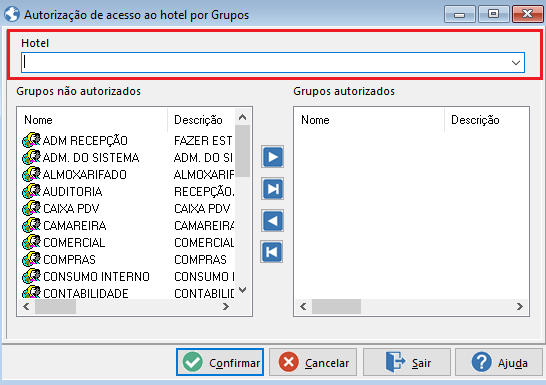Click the COMERCIAL group icon
This screenshot has height=385, width=546.
tap(31, 243)
